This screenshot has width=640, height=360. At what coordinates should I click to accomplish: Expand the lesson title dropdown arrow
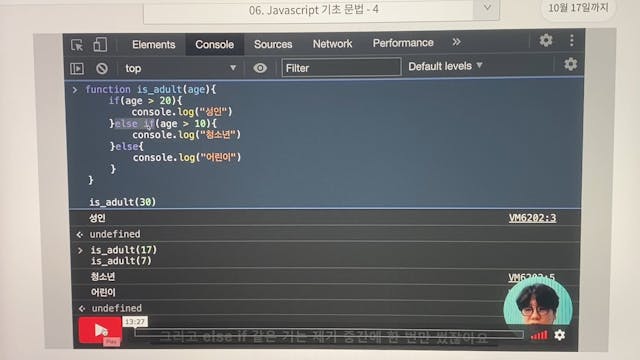click(487, 7)
